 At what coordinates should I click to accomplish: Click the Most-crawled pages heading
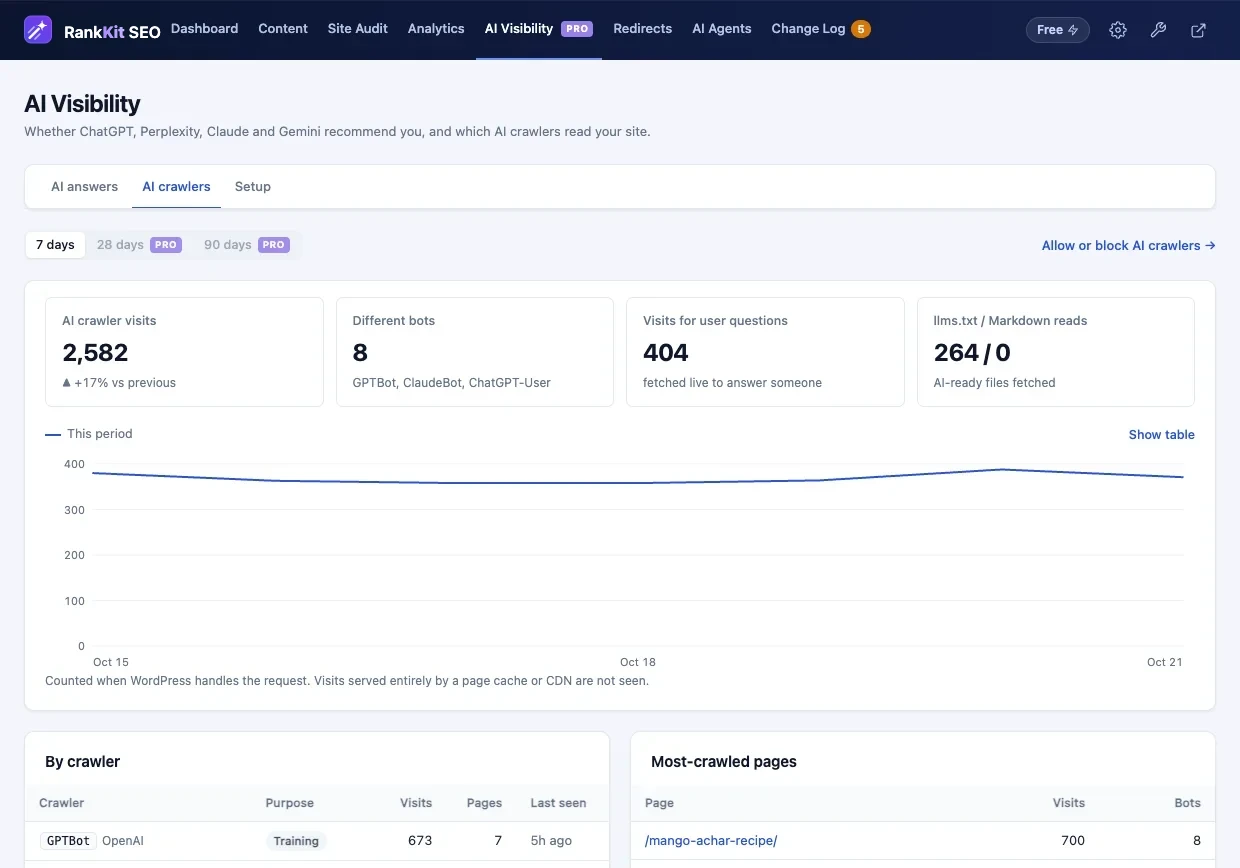pos(724,762)
